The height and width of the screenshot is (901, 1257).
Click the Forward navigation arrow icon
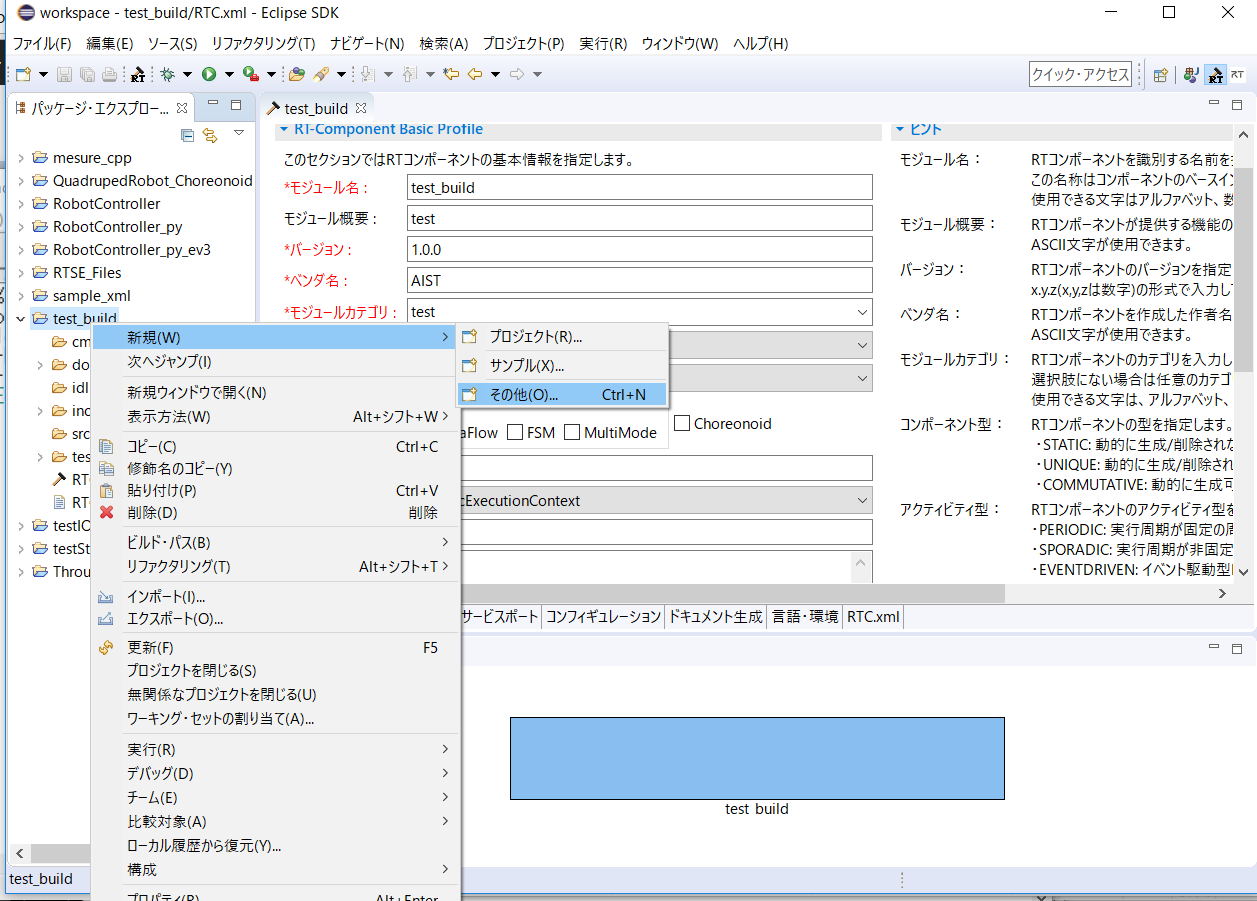pos(517,74)
